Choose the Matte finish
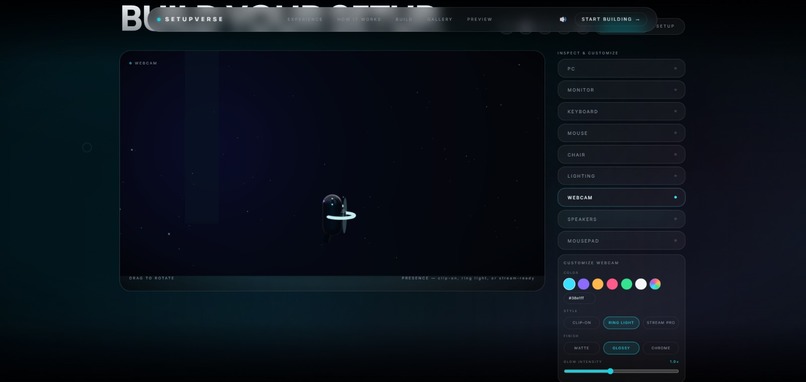Viewport: 806px width, 382px height. (x=581, y=348)
